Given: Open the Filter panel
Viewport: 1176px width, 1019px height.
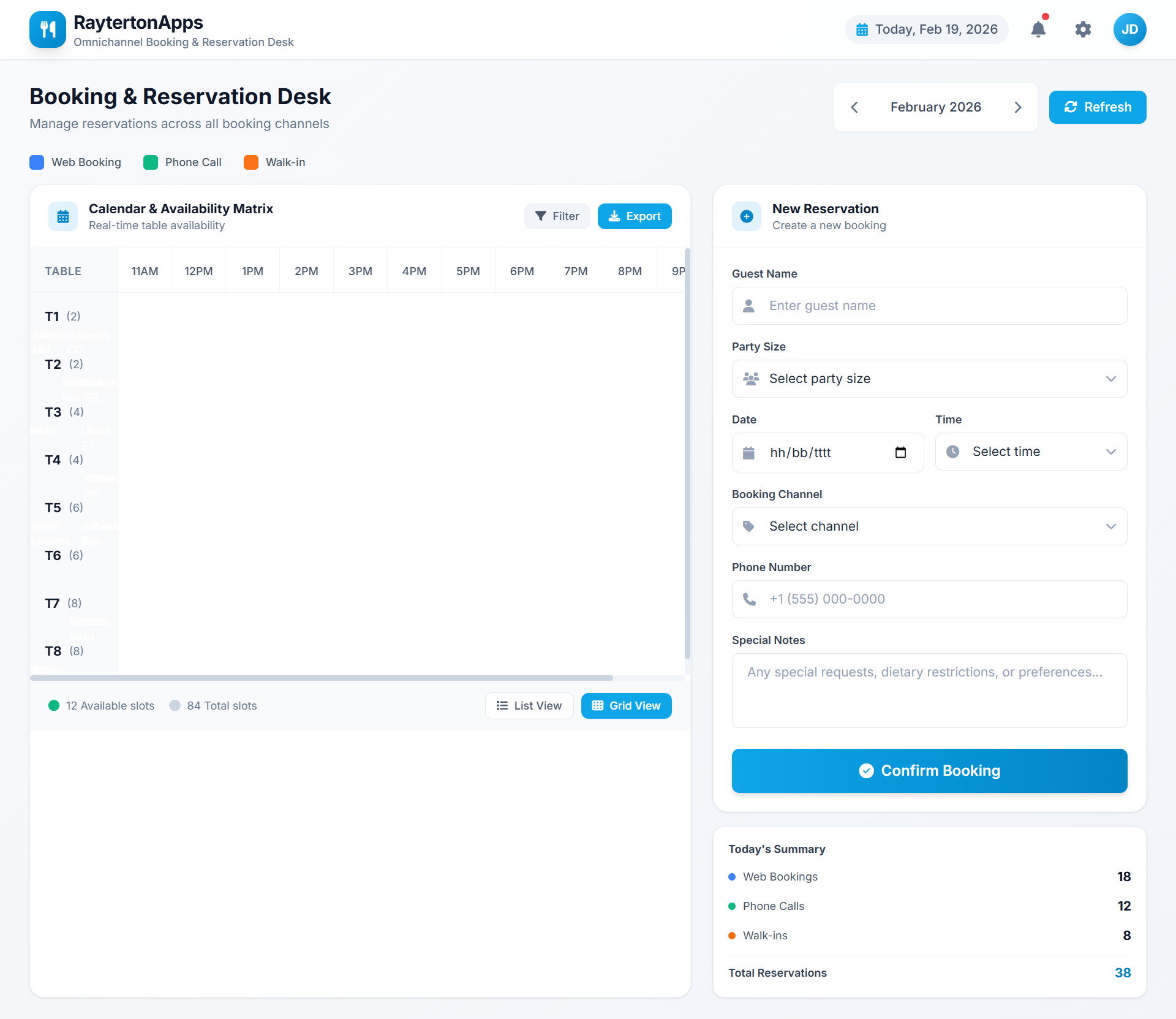Looking at the screenshot, I should pos(557,216).
